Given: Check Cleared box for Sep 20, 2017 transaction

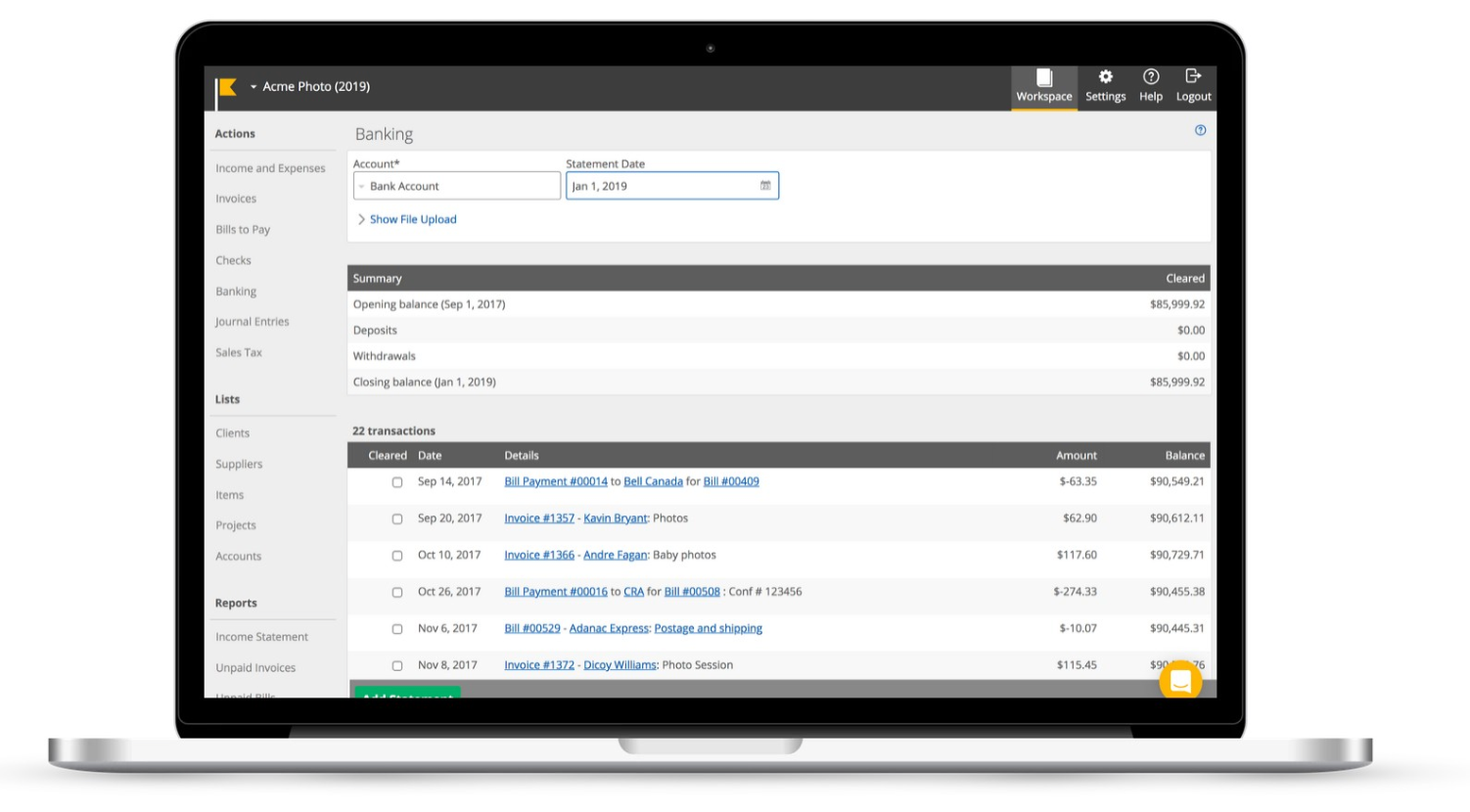Looking at the screenshot, I should point(397,519).
